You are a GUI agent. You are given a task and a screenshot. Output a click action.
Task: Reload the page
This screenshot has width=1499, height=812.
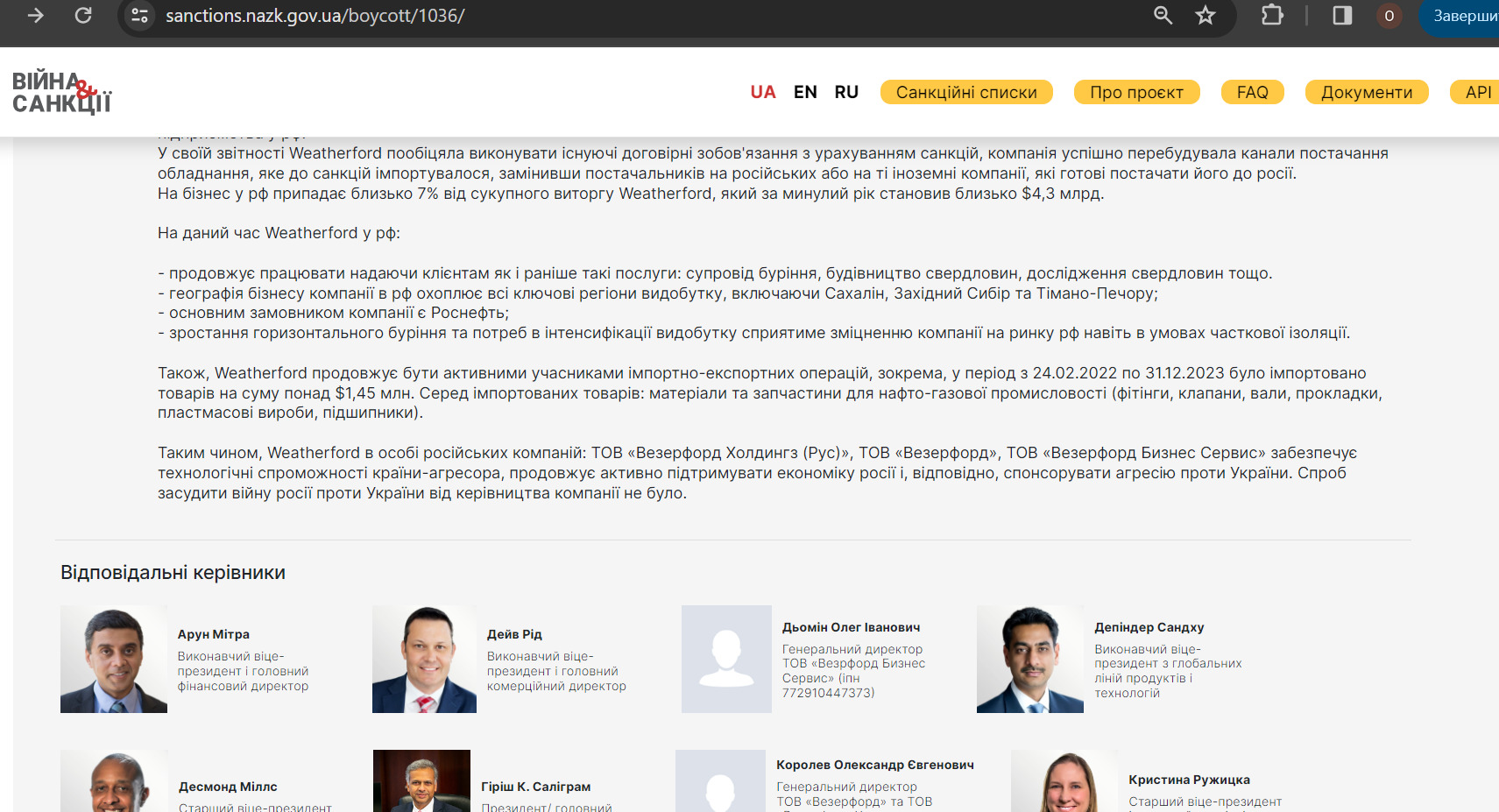click(83, 16)
